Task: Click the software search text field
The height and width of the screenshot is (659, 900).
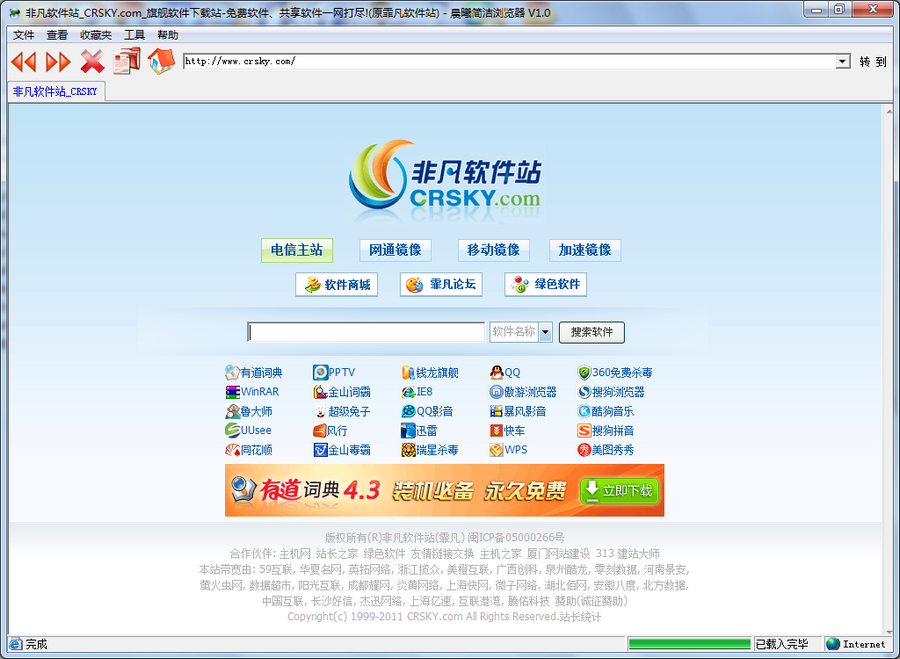Action: (x=366, y=332)
